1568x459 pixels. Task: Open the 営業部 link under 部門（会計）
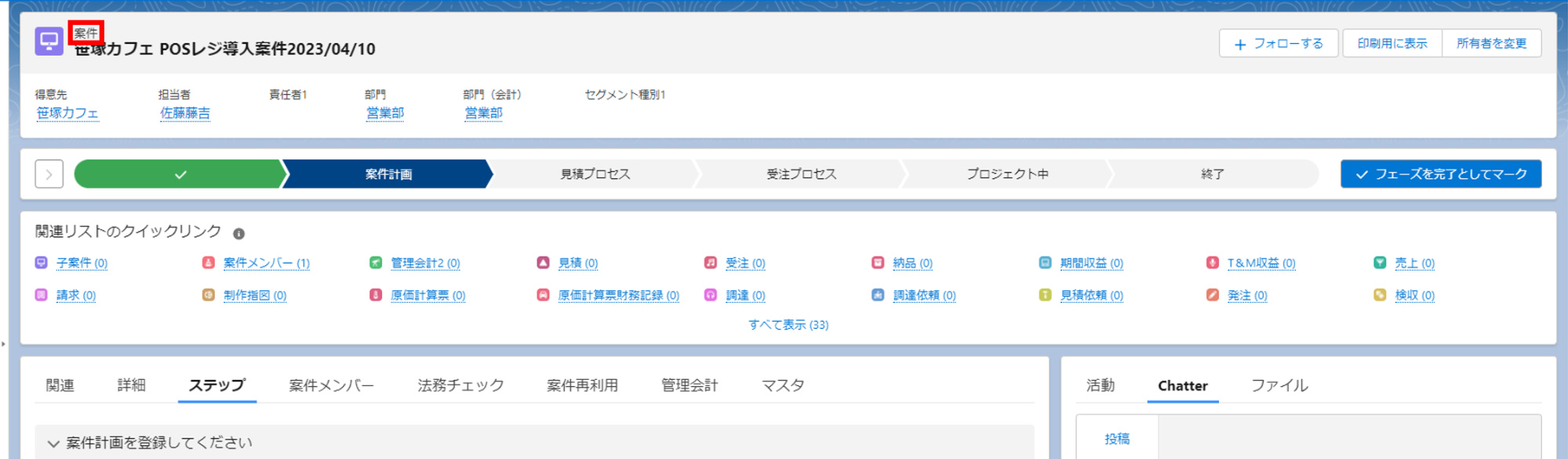tap(484, 113)
